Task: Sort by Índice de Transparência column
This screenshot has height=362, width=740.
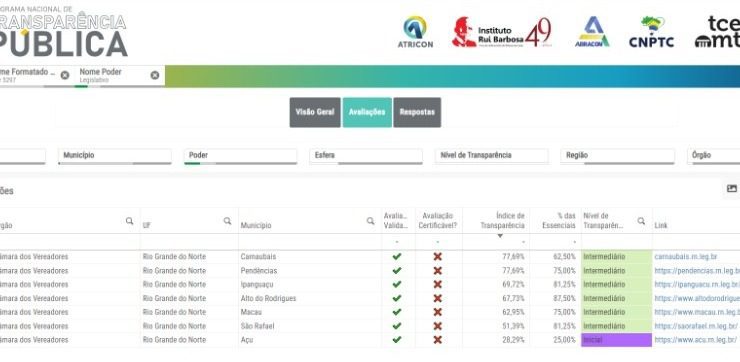Action: tap(503, 221)
